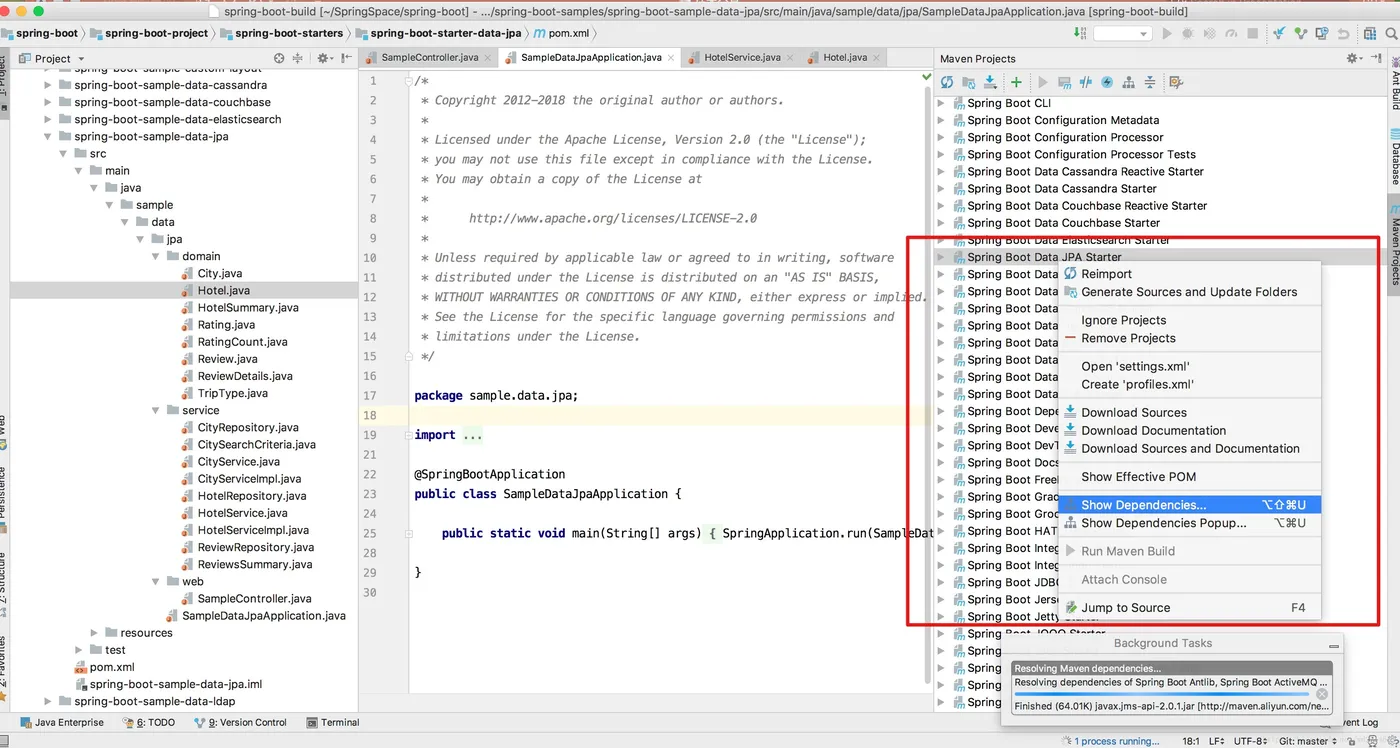Collapse the domain package in project tree
Viewport: 1400px width, 748px height.
pos(156,256)
